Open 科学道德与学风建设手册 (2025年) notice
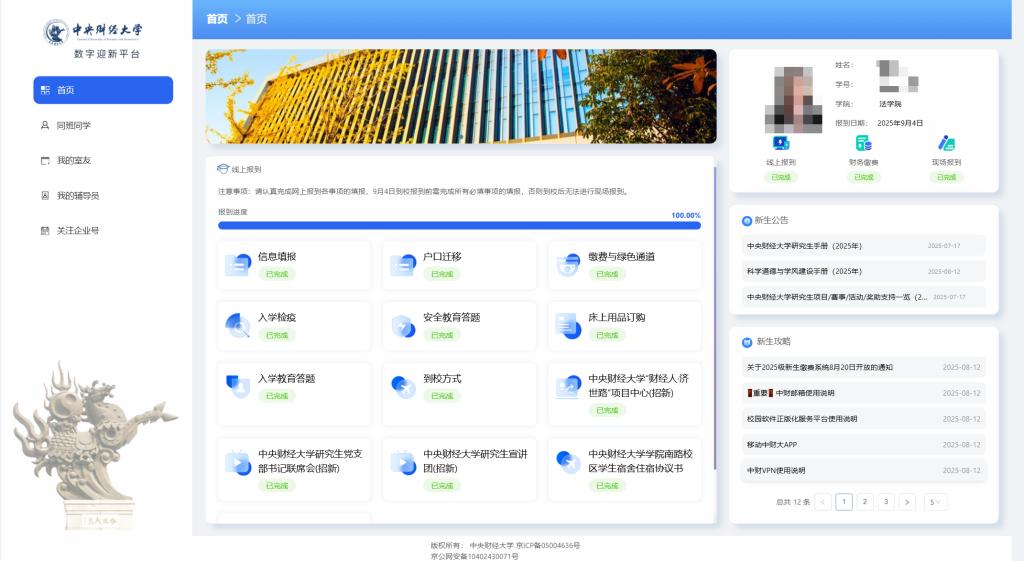The width and height of the screenshot is (1024, 561). [863, 271]
